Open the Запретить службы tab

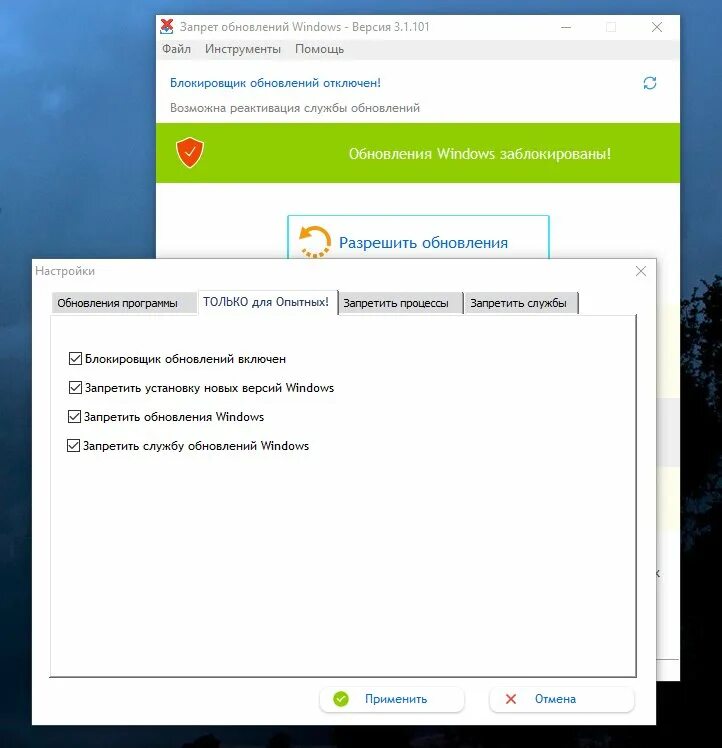pyautogui.click(x=521, y=303)
